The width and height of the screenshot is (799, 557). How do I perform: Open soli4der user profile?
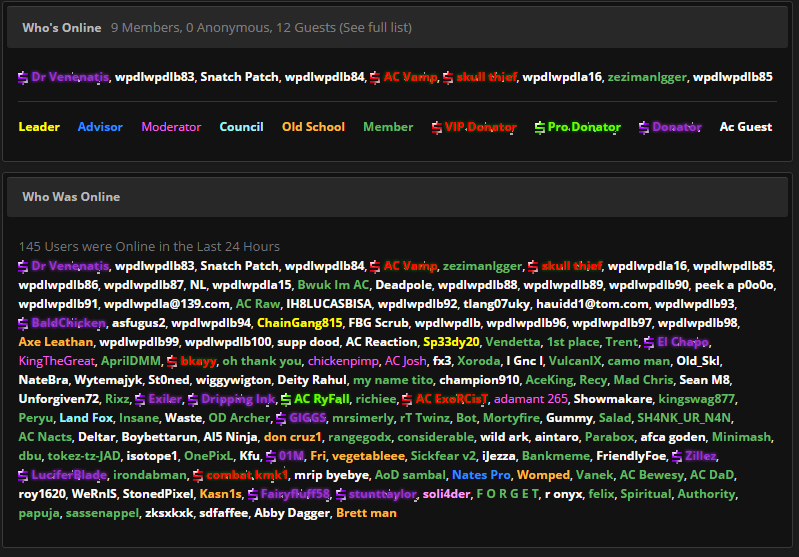point(446,494)
